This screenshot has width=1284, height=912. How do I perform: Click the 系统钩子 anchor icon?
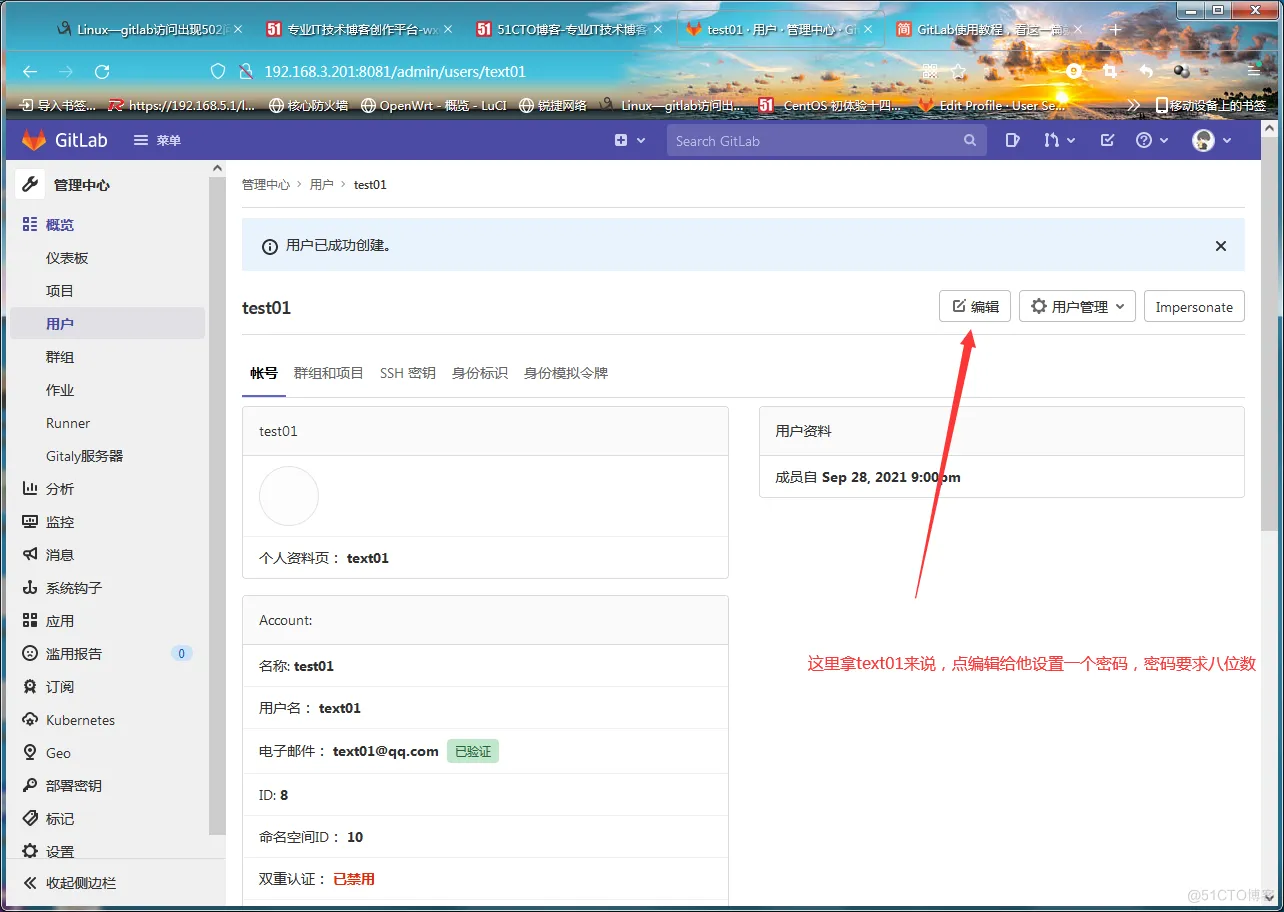(30, 587)
